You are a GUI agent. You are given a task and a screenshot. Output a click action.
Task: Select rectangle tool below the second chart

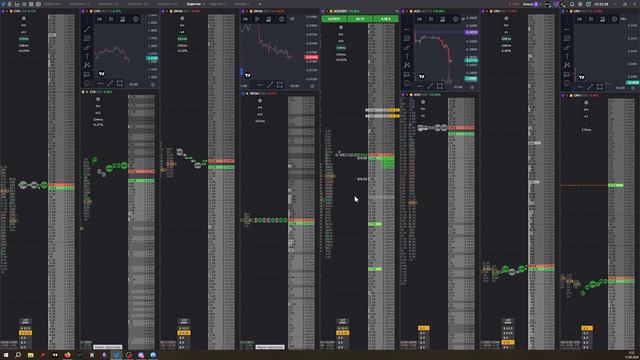click(x=280, y=85)
